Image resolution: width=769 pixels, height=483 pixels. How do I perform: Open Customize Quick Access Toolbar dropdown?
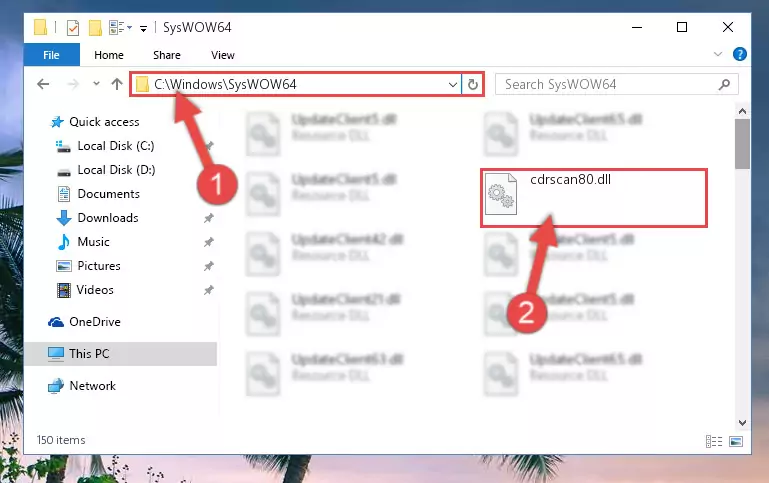(x=143, y=28)
